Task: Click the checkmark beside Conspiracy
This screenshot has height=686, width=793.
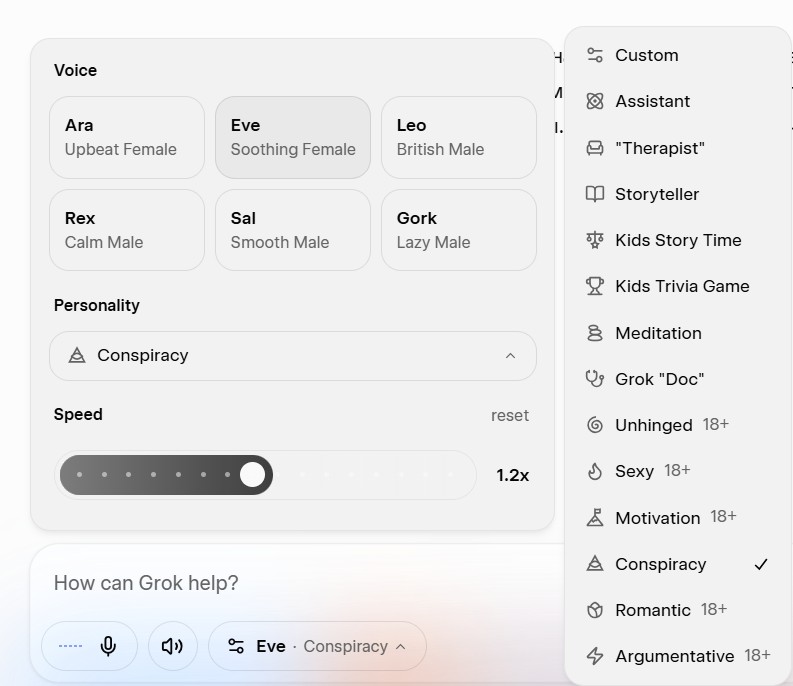Action: pos(761,564)
